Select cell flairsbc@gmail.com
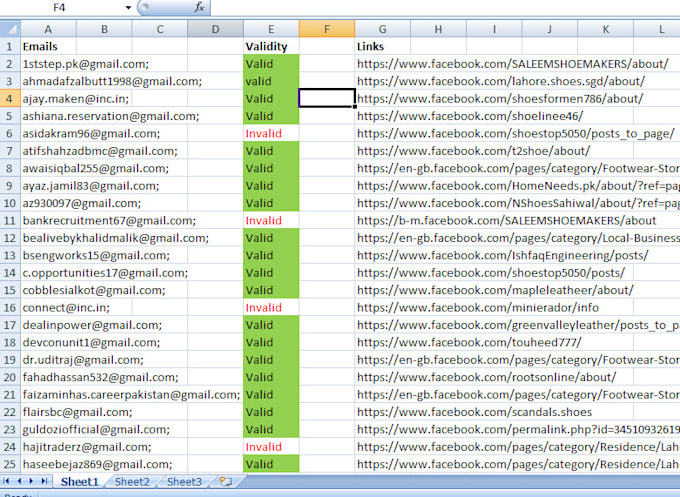Screen dimensions: 680x497 click(77, 412)
